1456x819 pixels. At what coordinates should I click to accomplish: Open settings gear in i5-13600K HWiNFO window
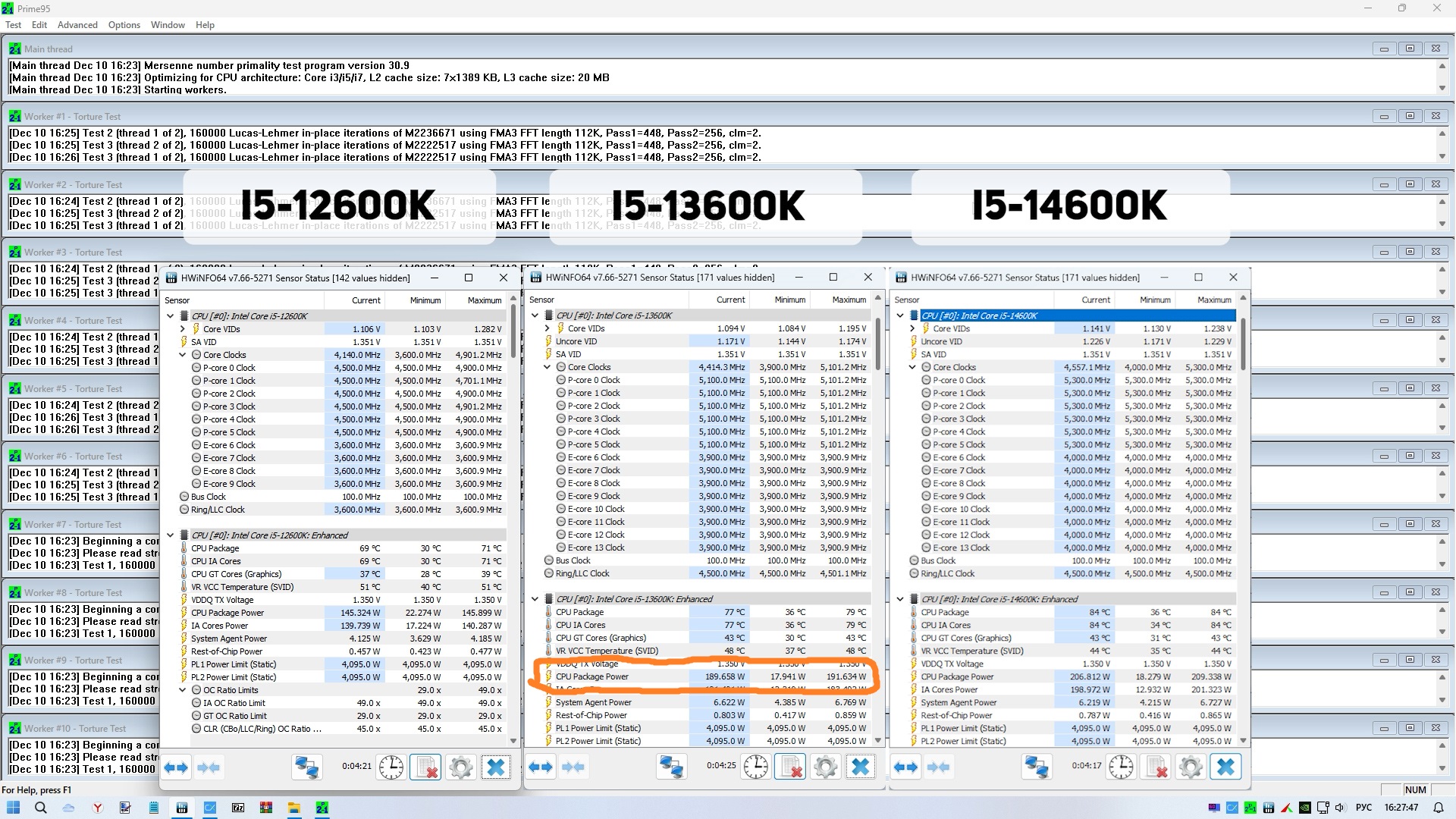pos(825,767)
